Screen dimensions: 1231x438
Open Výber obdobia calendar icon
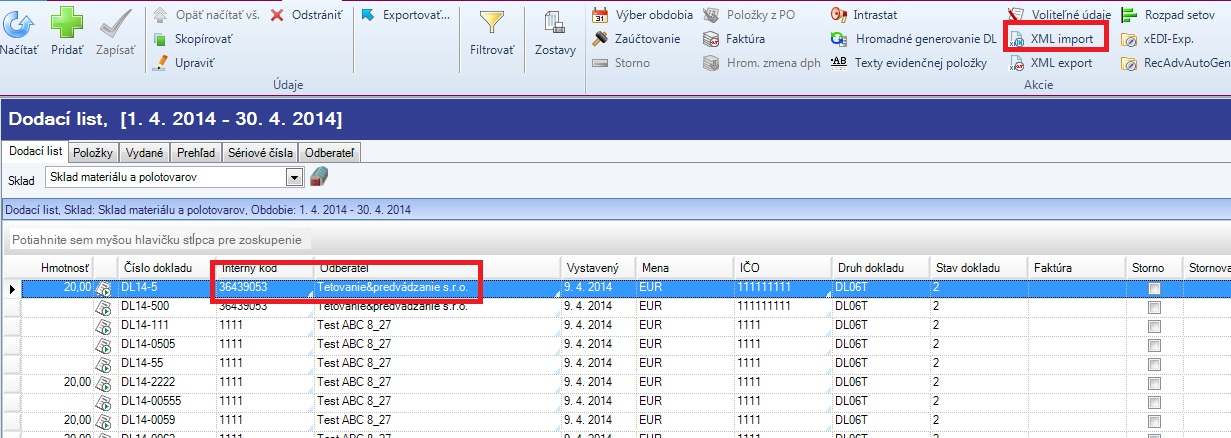601,15
